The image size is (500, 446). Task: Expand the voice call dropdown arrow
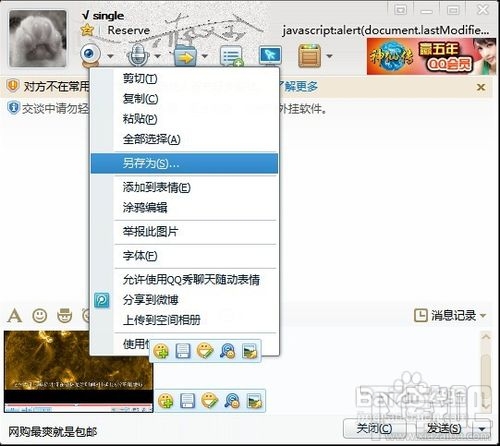point(157,56)
